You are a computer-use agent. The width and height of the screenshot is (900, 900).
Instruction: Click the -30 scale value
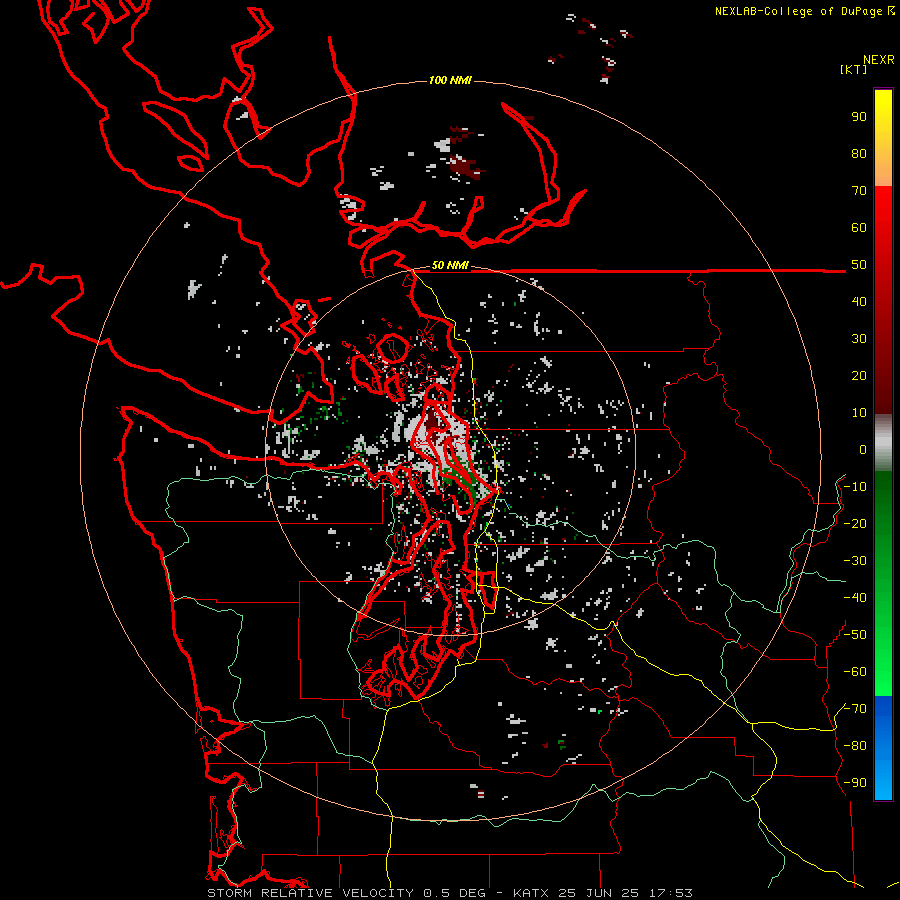pyautogui.click(x=855, y=561)
